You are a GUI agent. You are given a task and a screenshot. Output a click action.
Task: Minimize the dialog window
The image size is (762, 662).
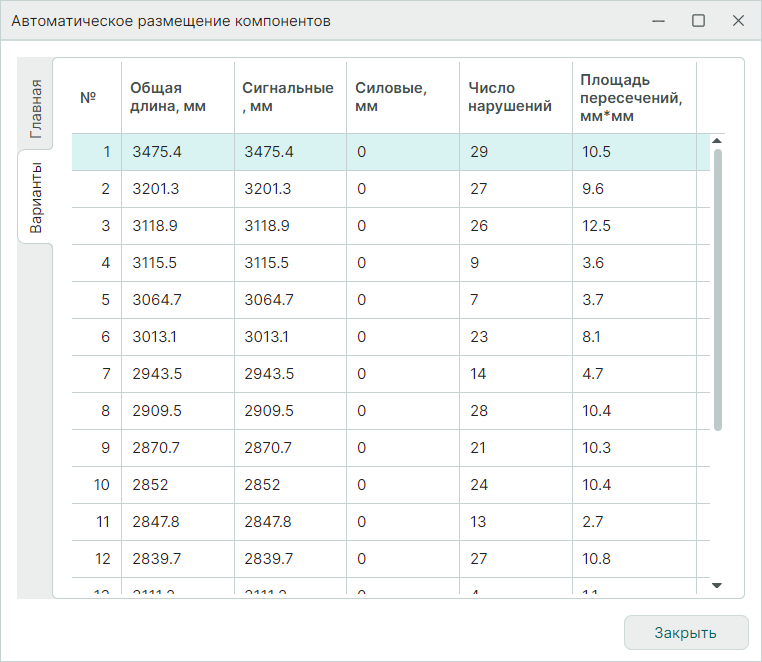click(659, 21)
